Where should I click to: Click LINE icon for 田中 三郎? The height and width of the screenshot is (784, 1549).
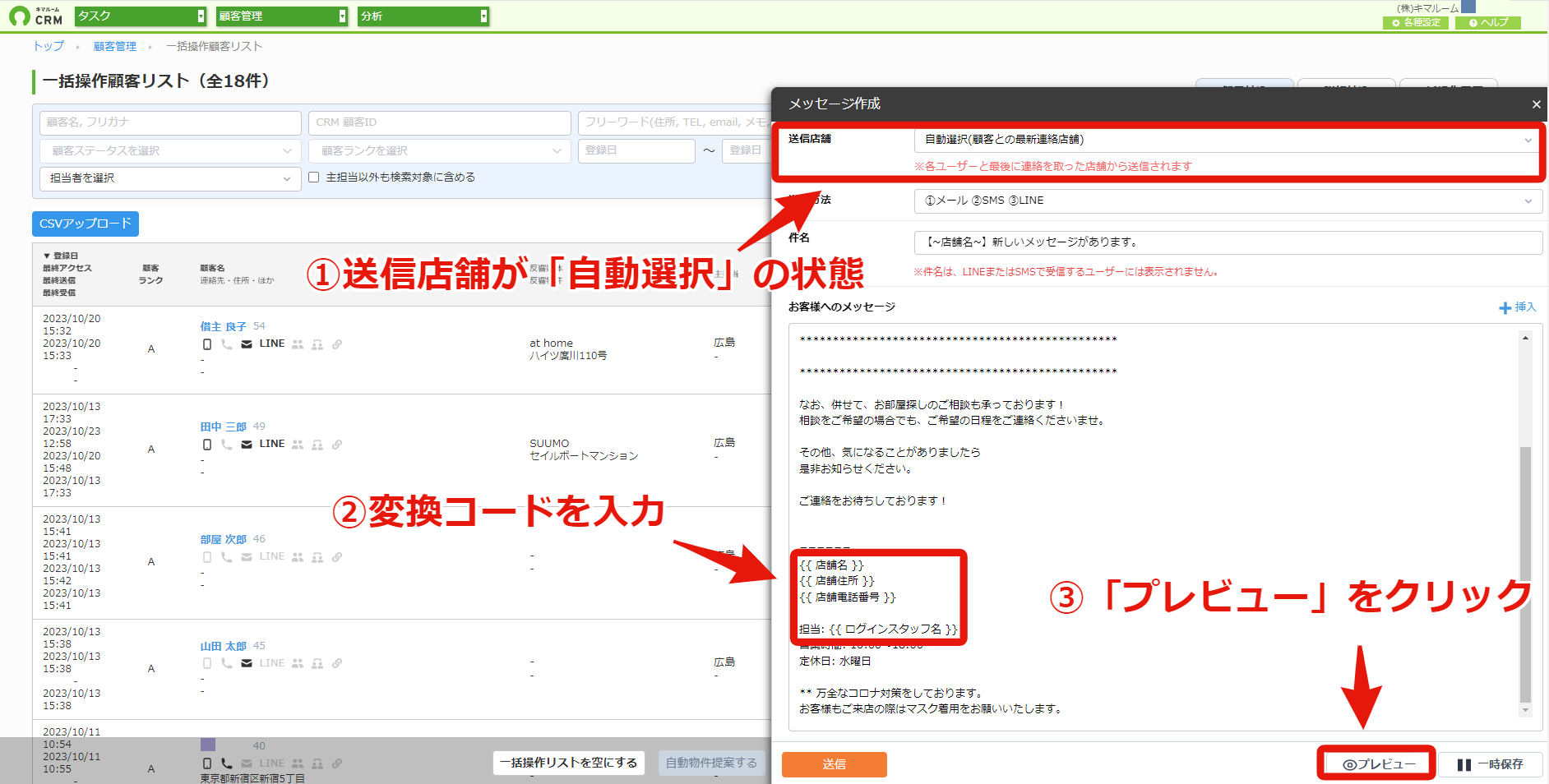click(272, 444)
